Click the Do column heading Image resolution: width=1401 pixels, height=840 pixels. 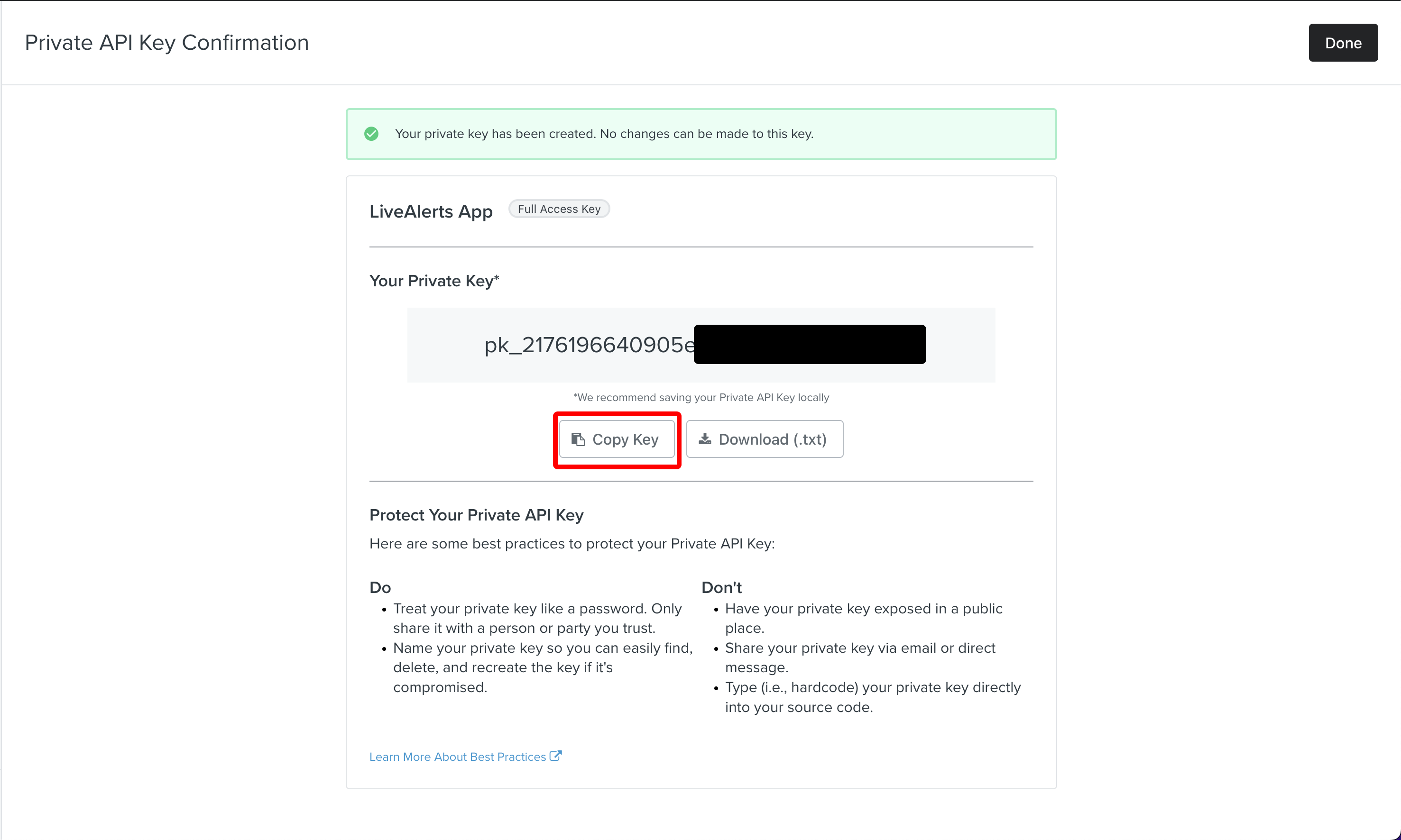(x=380, y=587)
